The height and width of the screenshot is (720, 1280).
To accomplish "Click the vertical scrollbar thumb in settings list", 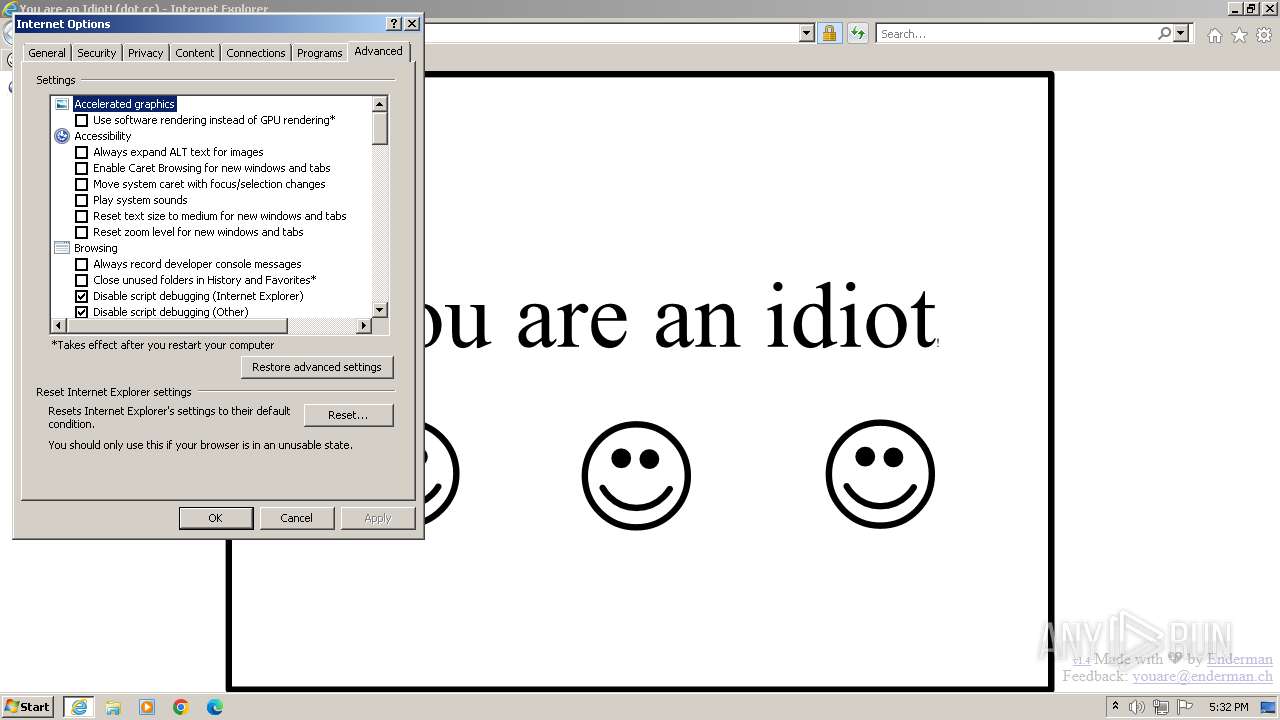I will point(380,129).
